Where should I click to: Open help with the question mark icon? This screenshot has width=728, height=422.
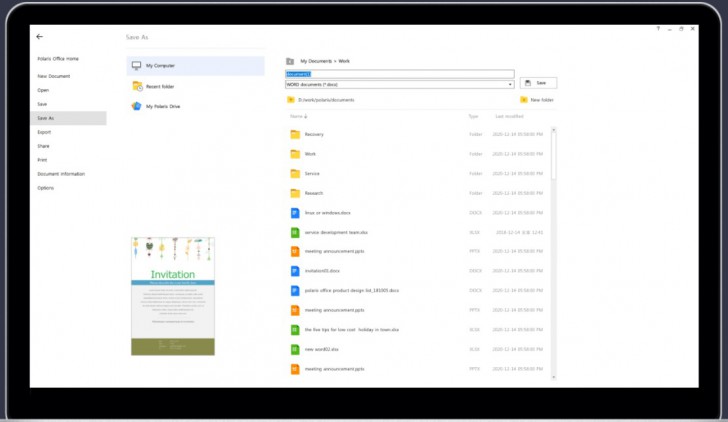click(x=658, y=29)
